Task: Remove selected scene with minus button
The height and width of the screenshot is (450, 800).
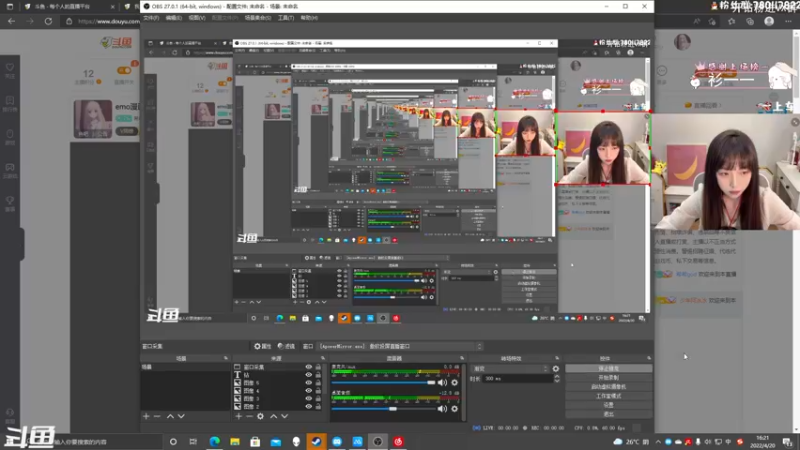Action: point(157,416)
